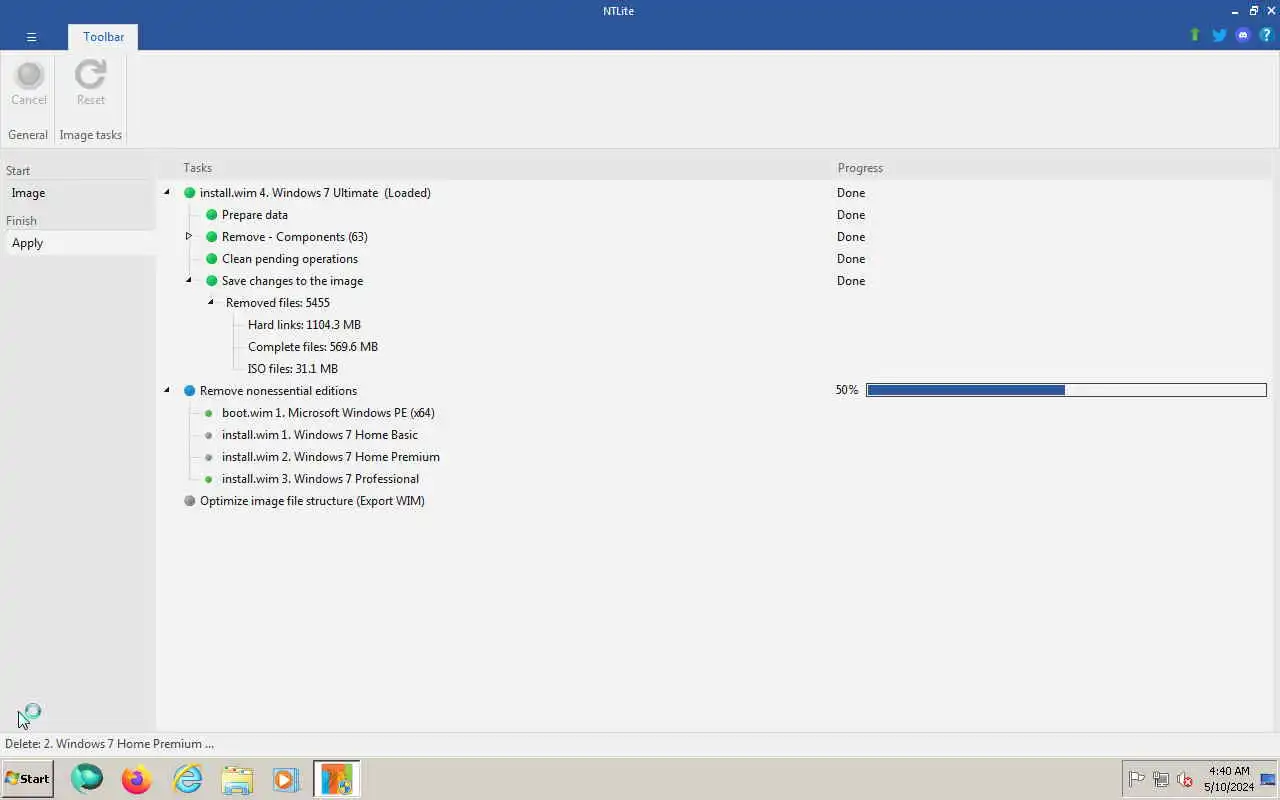Screen dimensions: 1280x800
Task: Select Hard links: 1104.3 MB entry
Action: [x=304, y=325]
